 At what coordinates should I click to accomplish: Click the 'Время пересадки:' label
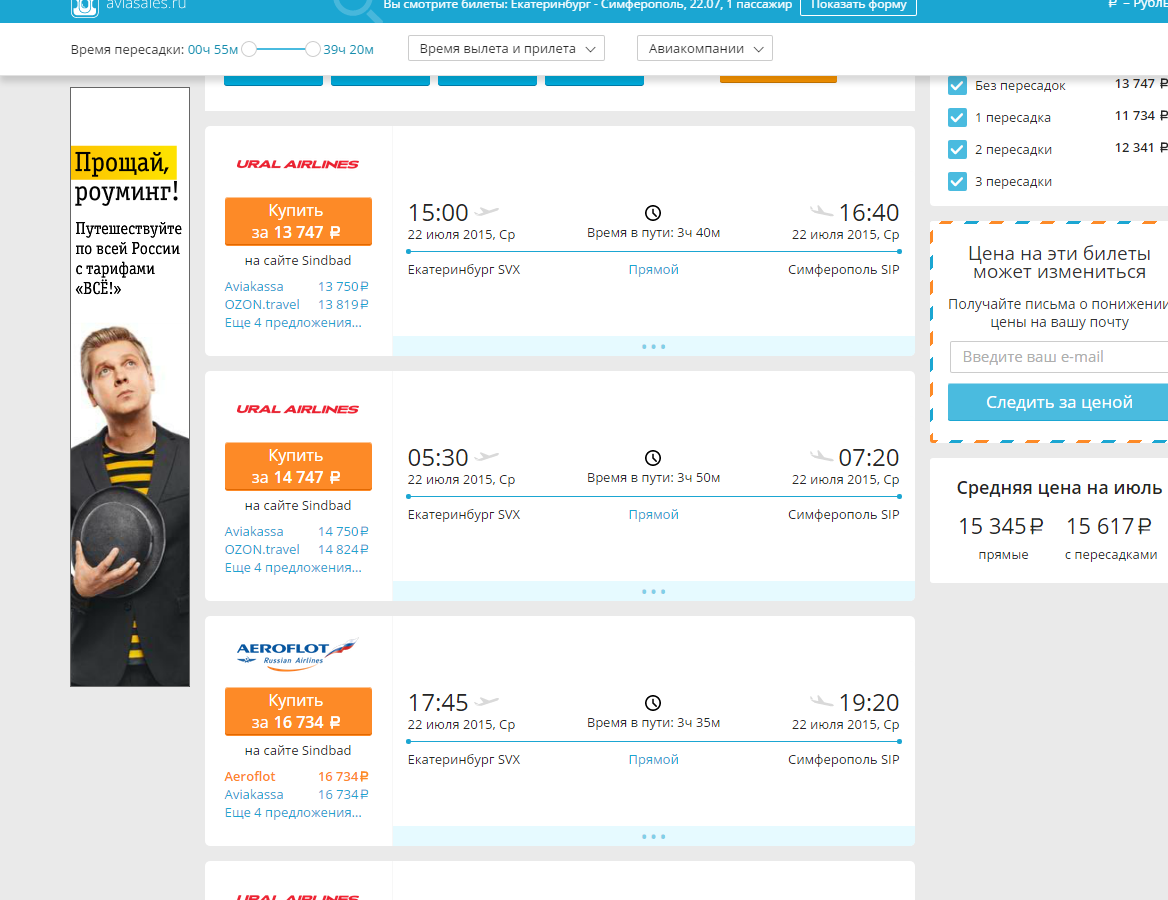pyautogui.click(x=127, y=50)
